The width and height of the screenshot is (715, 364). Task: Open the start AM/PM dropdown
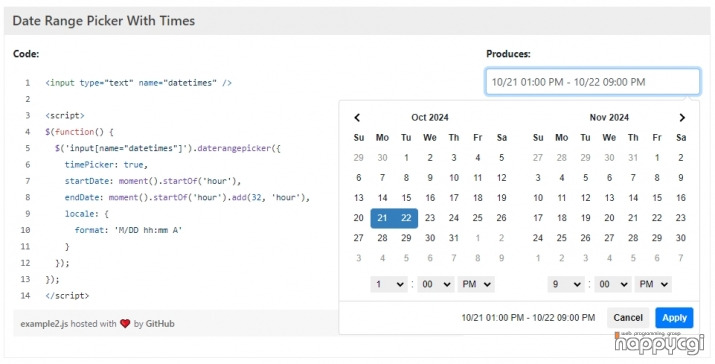tap(476, 284)
